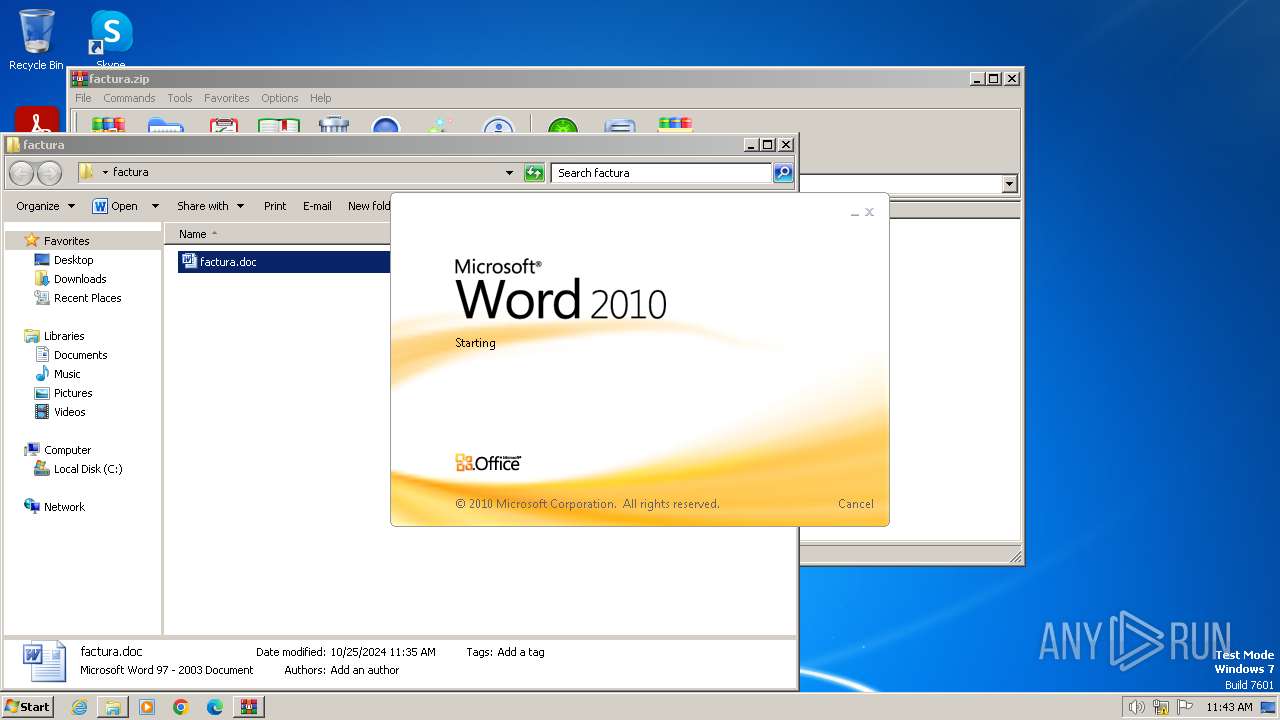Click the Music library icon

pos(42,374)
